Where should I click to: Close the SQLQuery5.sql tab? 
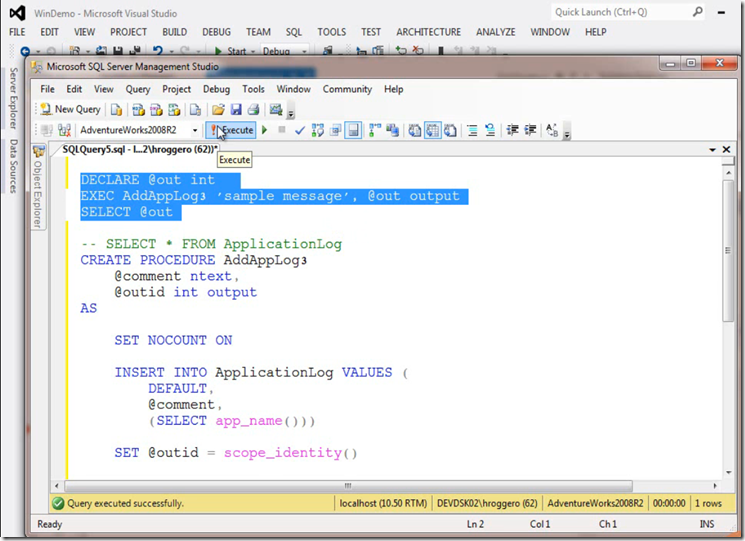tap(726, 150)
